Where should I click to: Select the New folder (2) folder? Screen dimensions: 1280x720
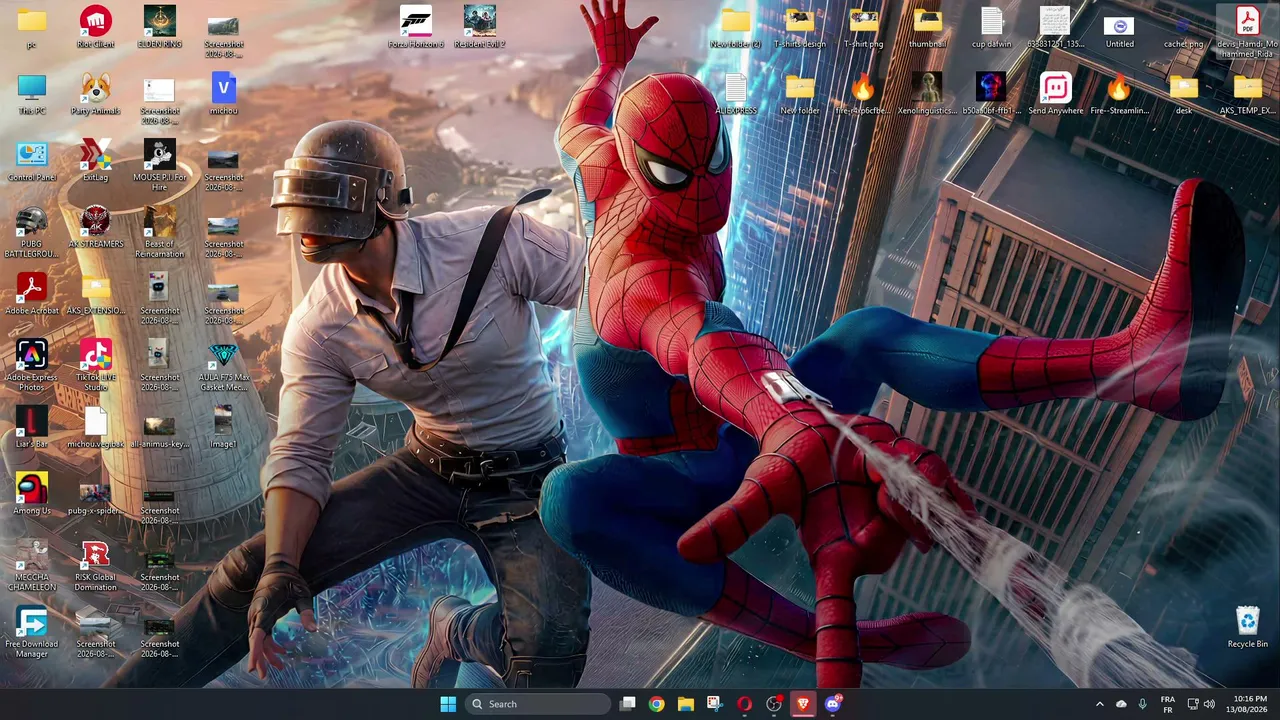(735, 27)
